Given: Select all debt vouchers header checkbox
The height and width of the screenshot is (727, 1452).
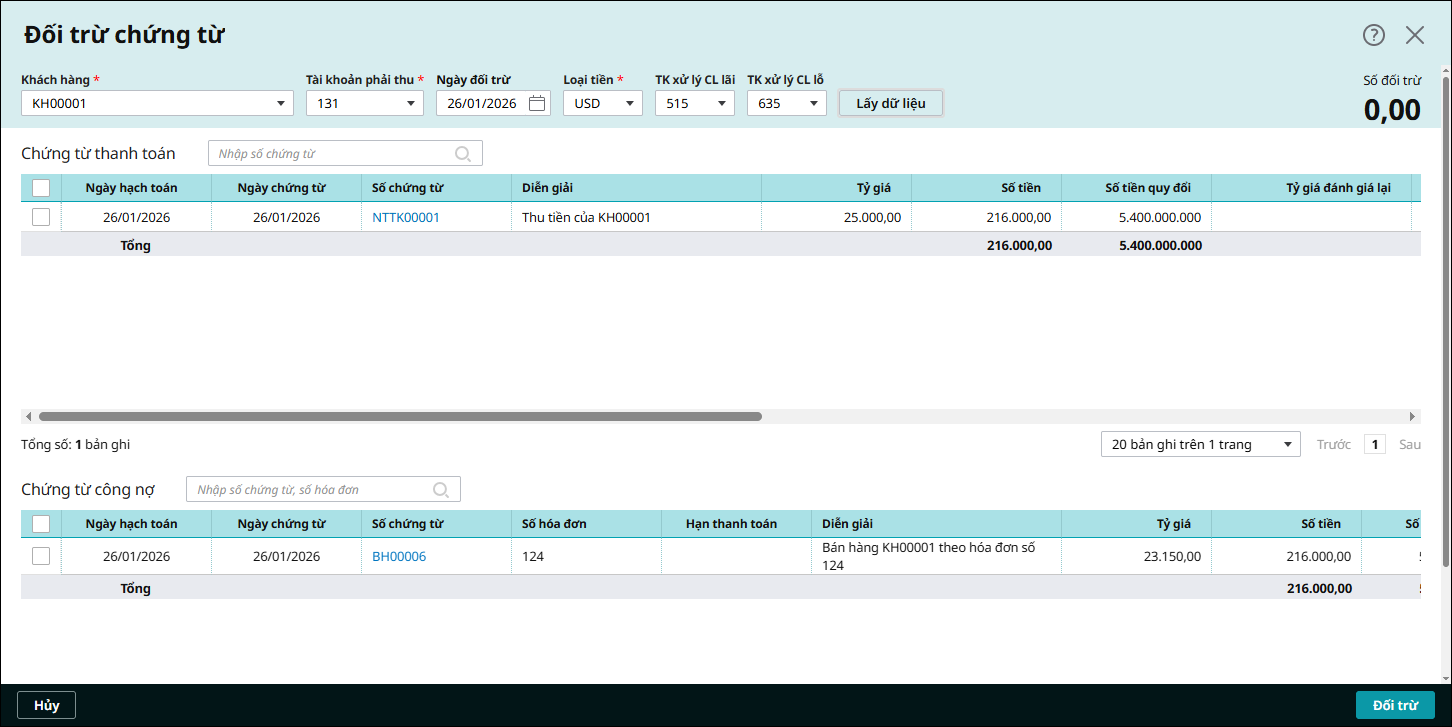Looking at the screenshot, I should [x=41, y=524].
